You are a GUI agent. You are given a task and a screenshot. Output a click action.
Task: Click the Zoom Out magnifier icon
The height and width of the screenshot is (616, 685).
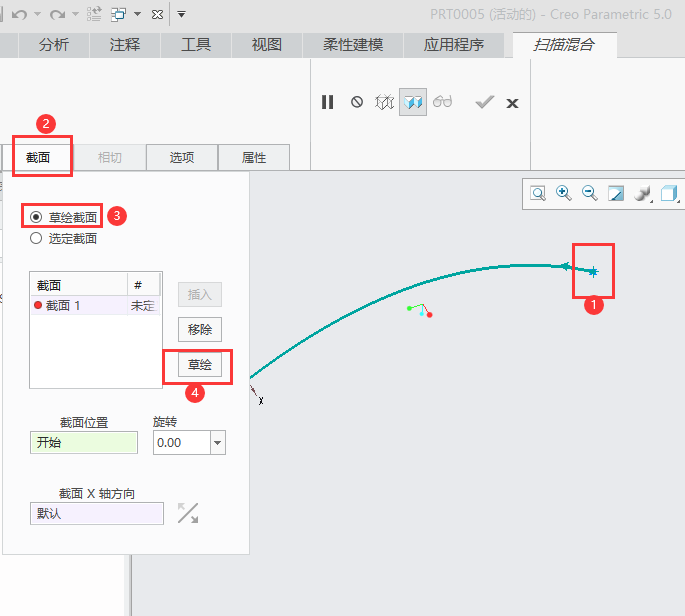pos(590,193)
